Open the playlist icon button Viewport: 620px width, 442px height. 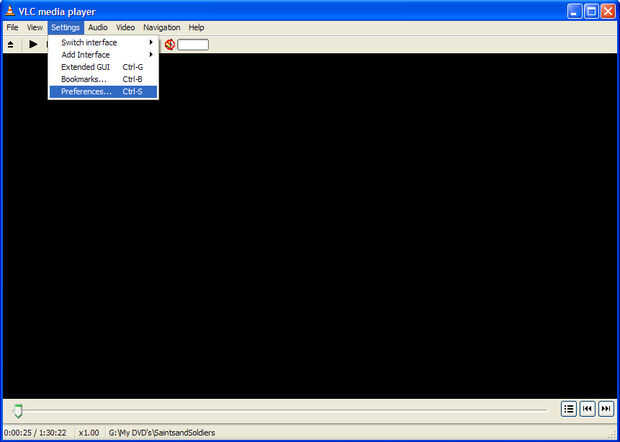[x=569, y=409]
